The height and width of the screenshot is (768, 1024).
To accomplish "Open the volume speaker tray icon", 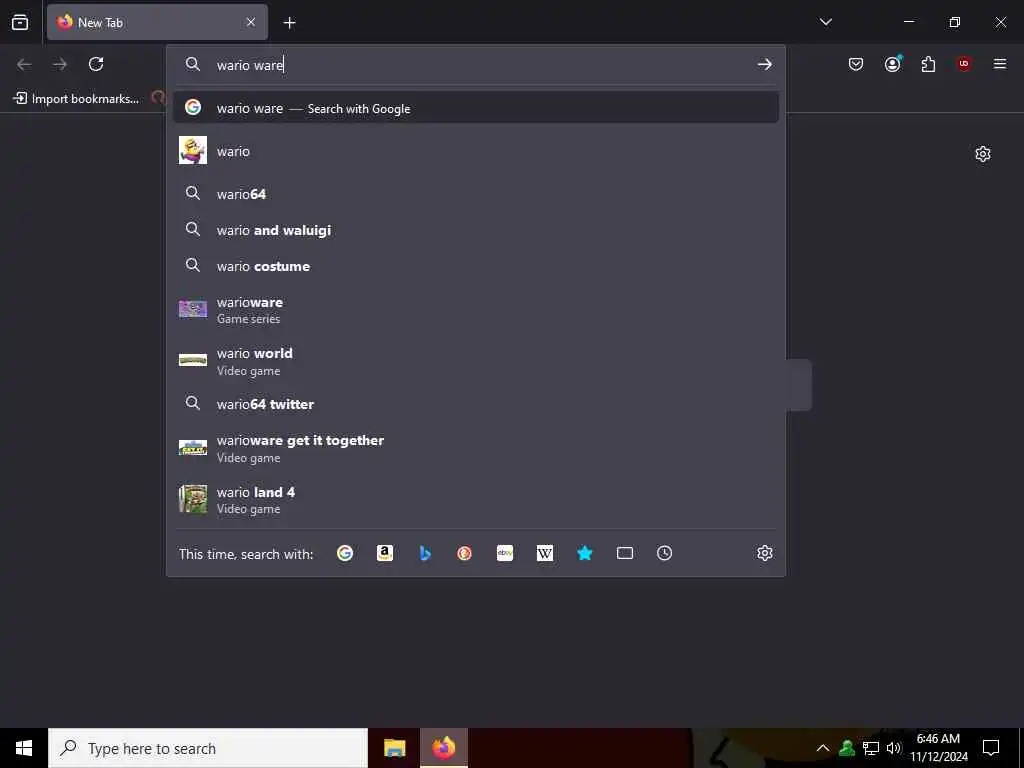I will click(894, 748).
